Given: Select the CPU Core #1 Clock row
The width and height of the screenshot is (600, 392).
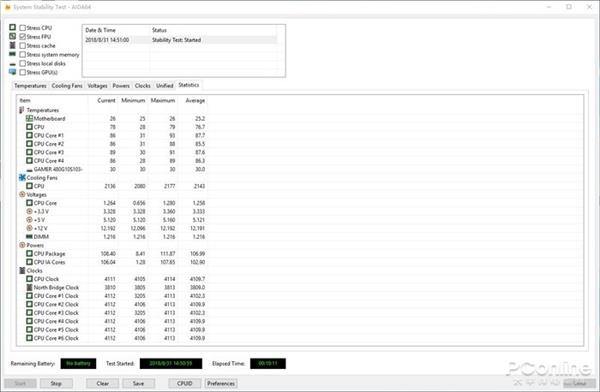Looking at the screenshot, I should pos(112,296).
